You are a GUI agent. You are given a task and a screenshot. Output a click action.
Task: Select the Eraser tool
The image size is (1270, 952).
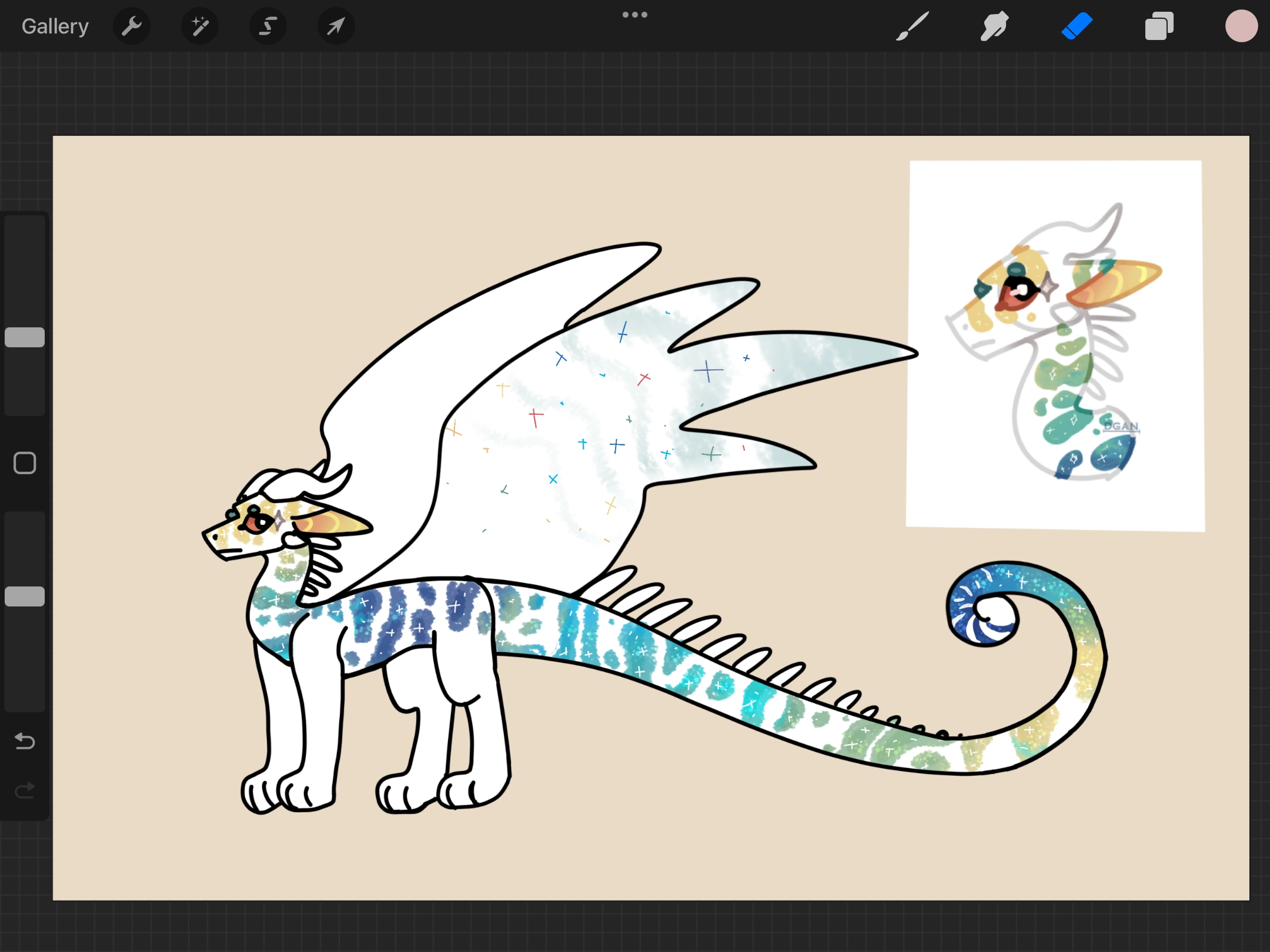coord(1077,26)
